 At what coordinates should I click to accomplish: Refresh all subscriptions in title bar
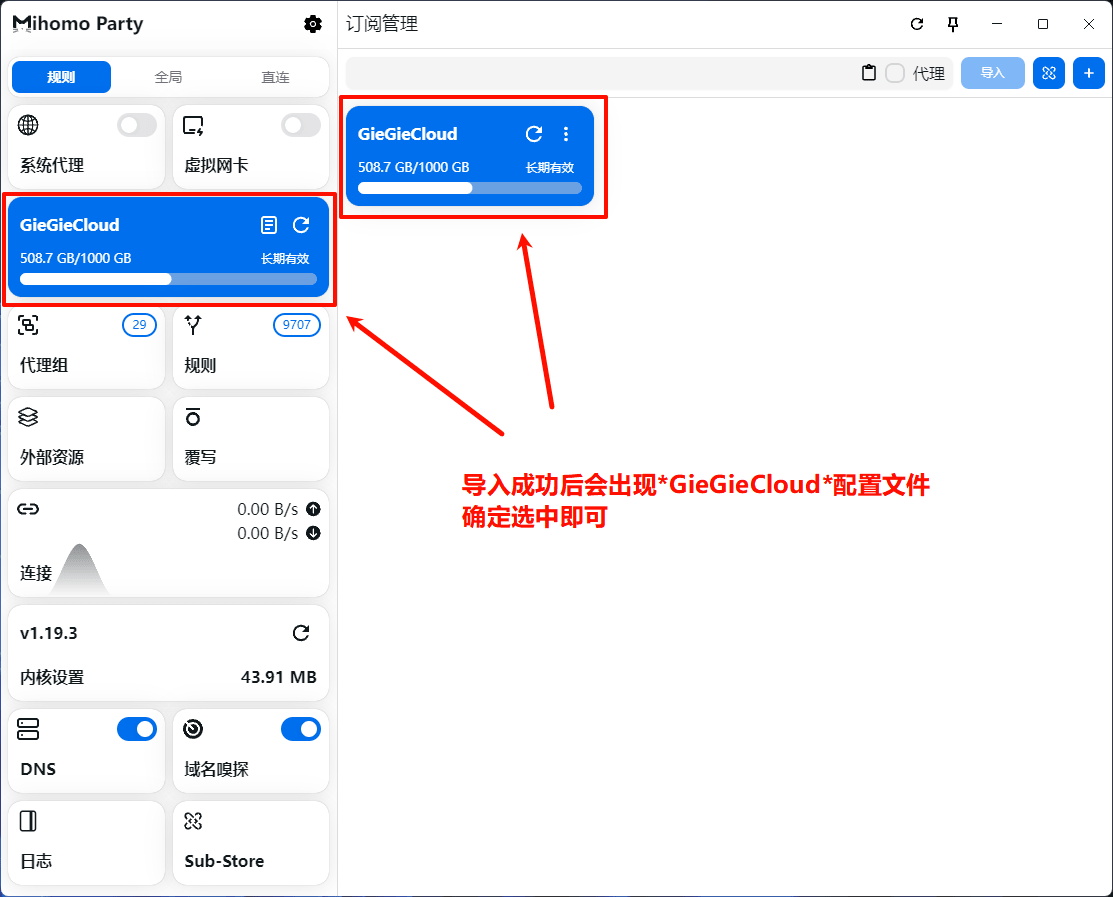[x=917, y=24]
